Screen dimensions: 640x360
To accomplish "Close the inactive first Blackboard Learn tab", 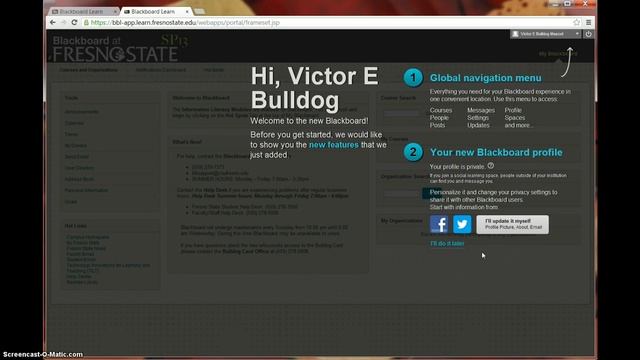I will point(115,11).
